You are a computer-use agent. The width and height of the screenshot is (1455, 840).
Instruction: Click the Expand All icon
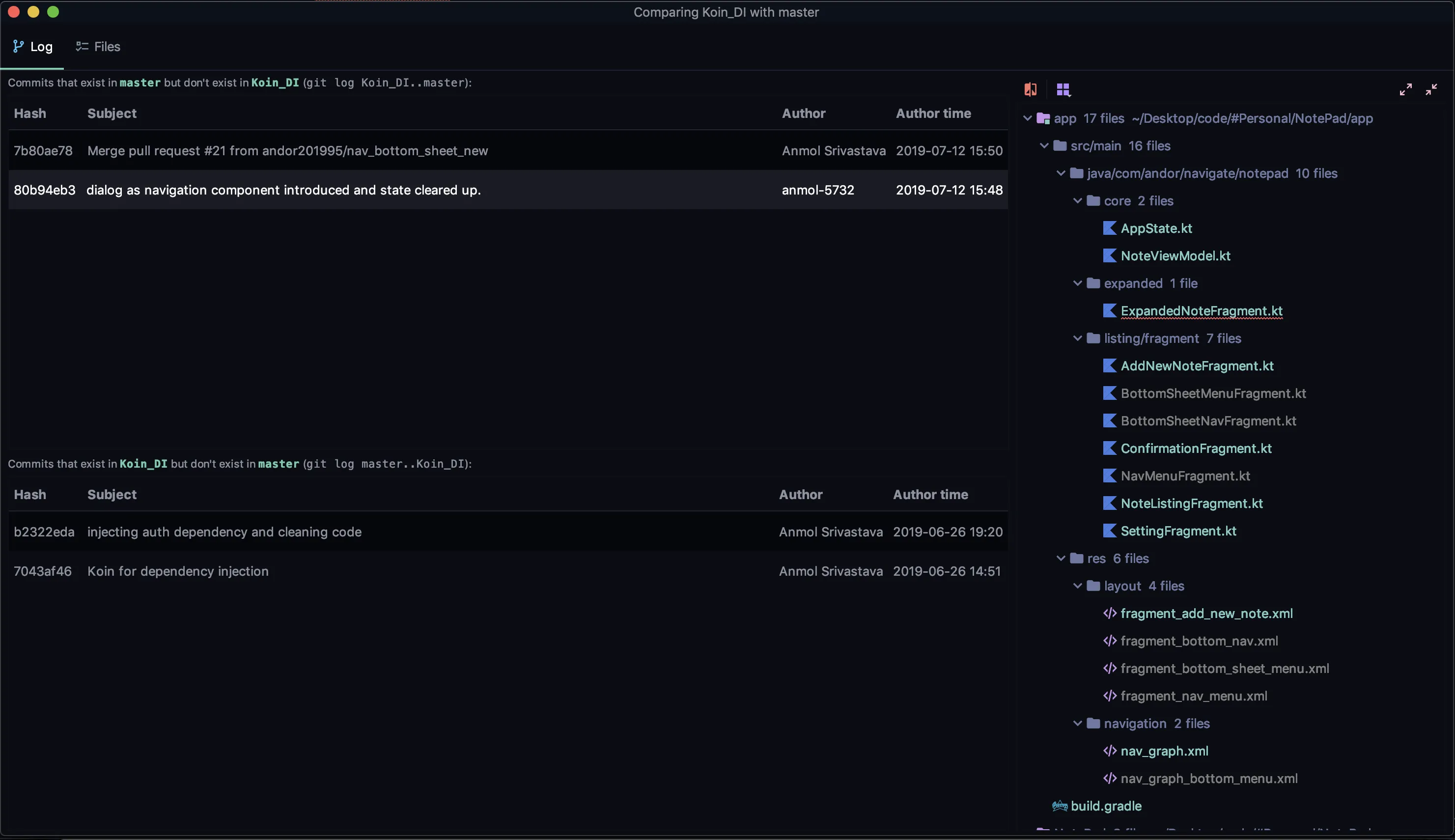(1405, 89)
